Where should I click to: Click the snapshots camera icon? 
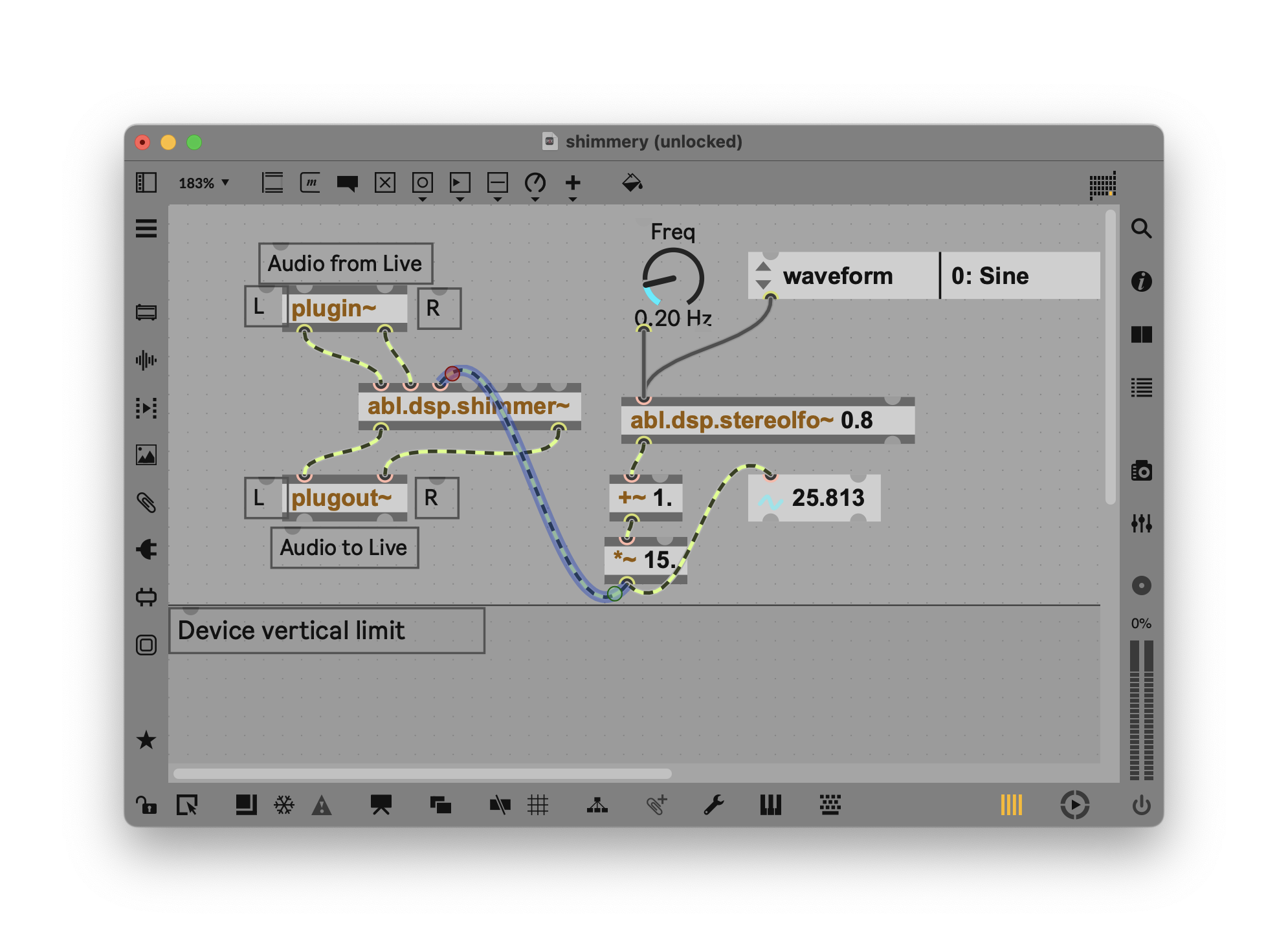1141,471
